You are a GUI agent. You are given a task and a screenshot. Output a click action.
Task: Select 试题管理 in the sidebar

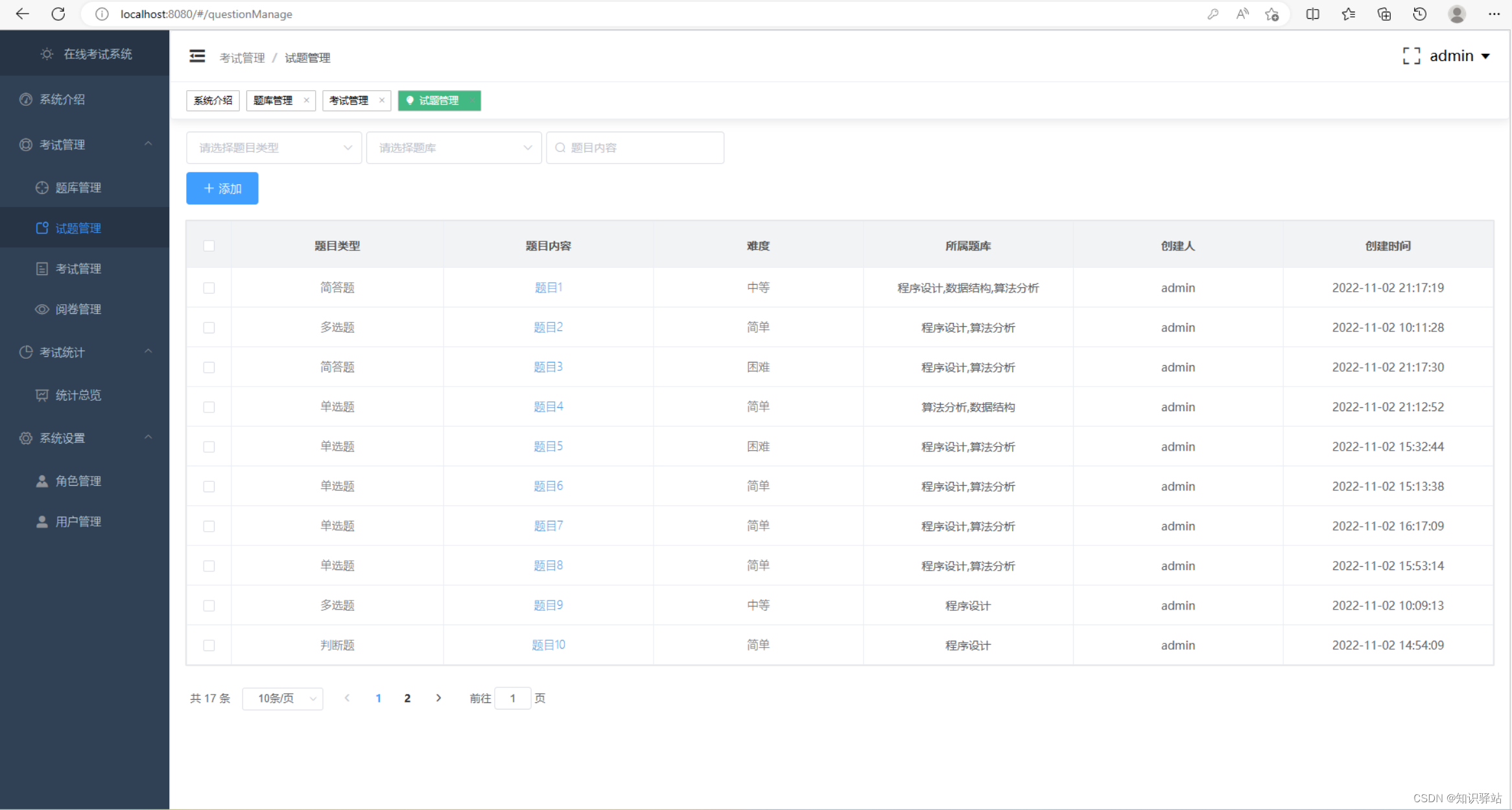tap(84, 228)
